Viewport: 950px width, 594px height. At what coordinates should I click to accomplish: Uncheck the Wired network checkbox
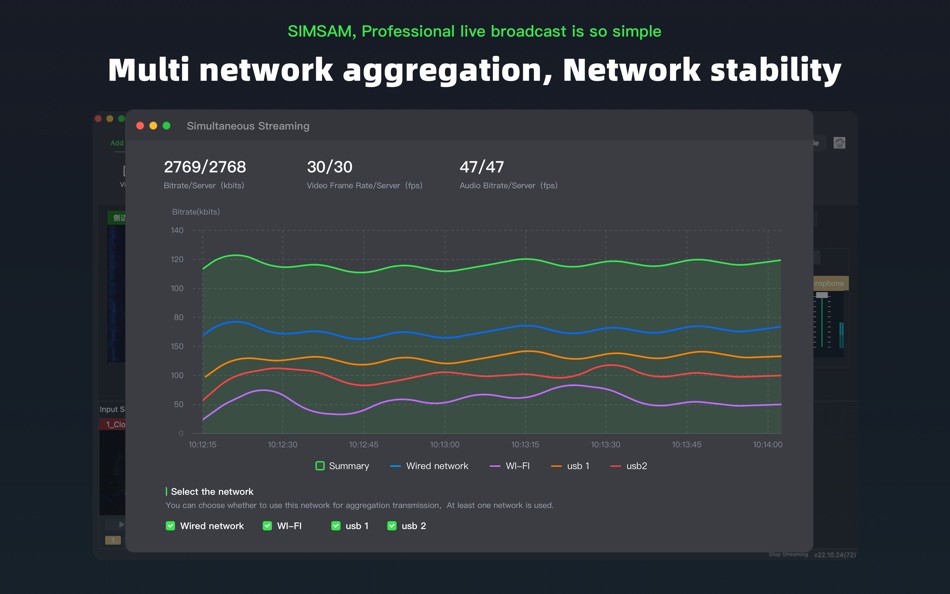tap(170, 526)
